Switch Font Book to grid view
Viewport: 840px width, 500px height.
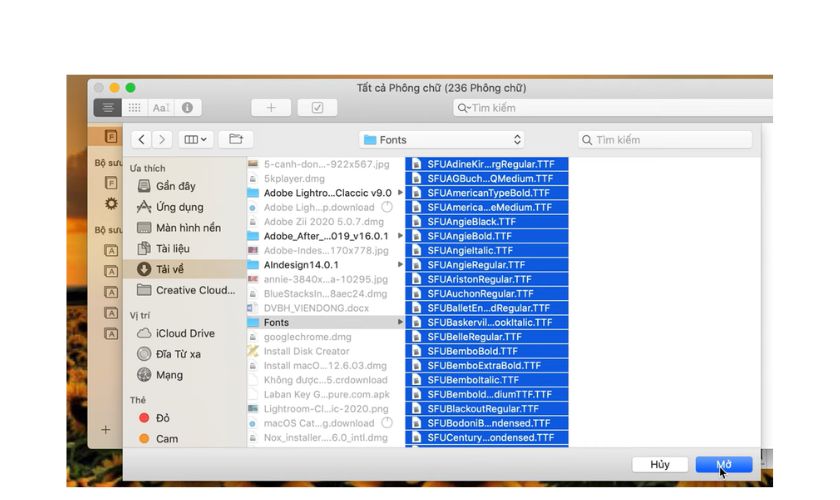(134, 108)
